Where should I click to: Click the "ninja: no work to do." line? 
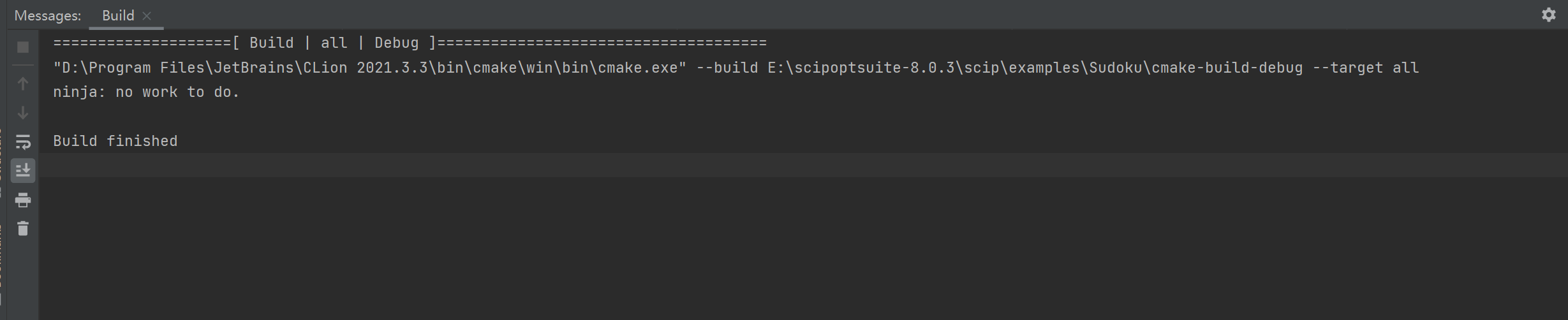point(146,92)
